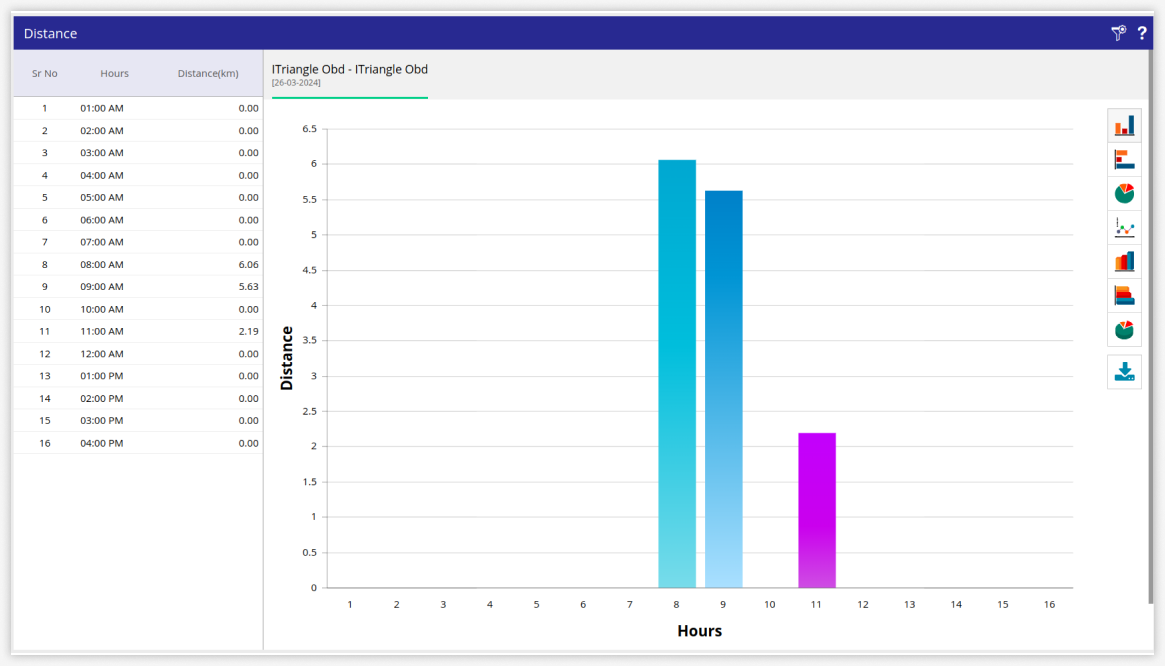Select the pie chart icon just above the download icon
The image size is (1165, 666).
[1124, 329]
